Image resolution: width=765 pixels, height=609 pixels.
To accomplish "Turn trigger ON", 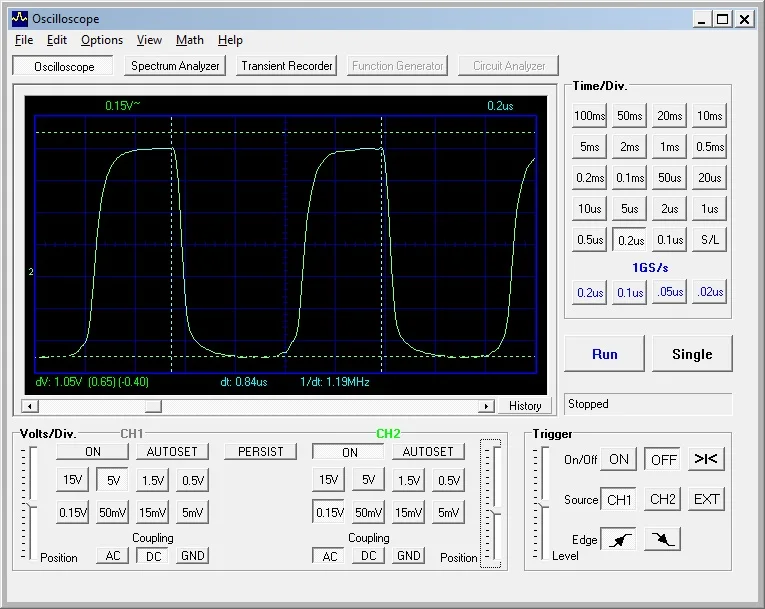I will point(619,459).
